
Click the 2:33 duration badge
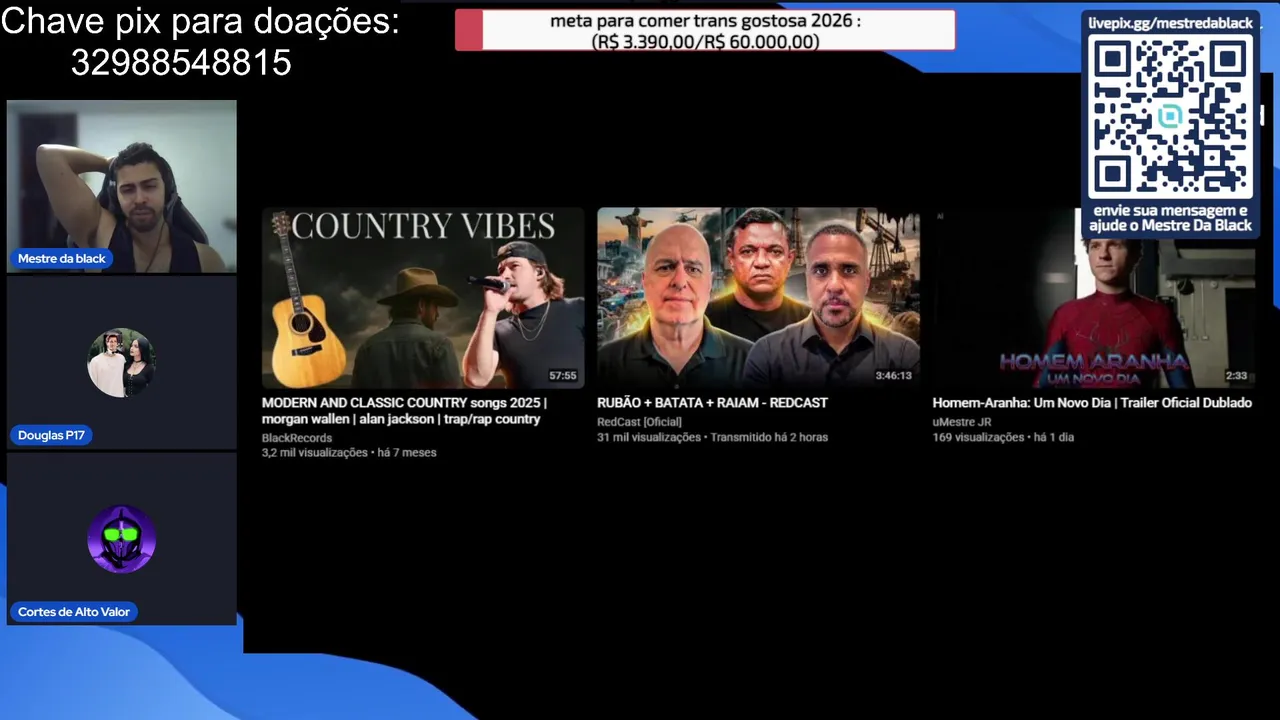(x=1236, y=376)
